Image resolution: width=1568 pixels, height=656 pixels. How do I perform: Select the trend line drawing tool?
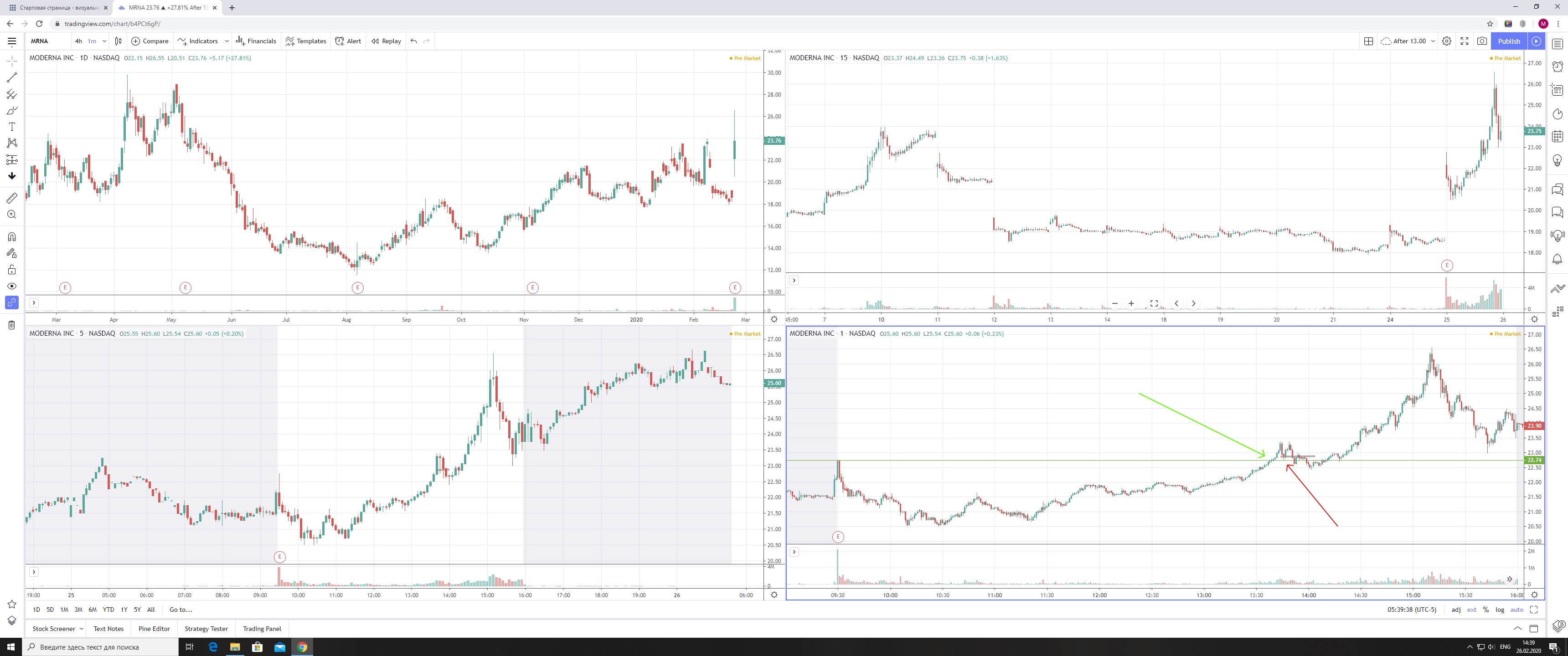pos(11,78)
